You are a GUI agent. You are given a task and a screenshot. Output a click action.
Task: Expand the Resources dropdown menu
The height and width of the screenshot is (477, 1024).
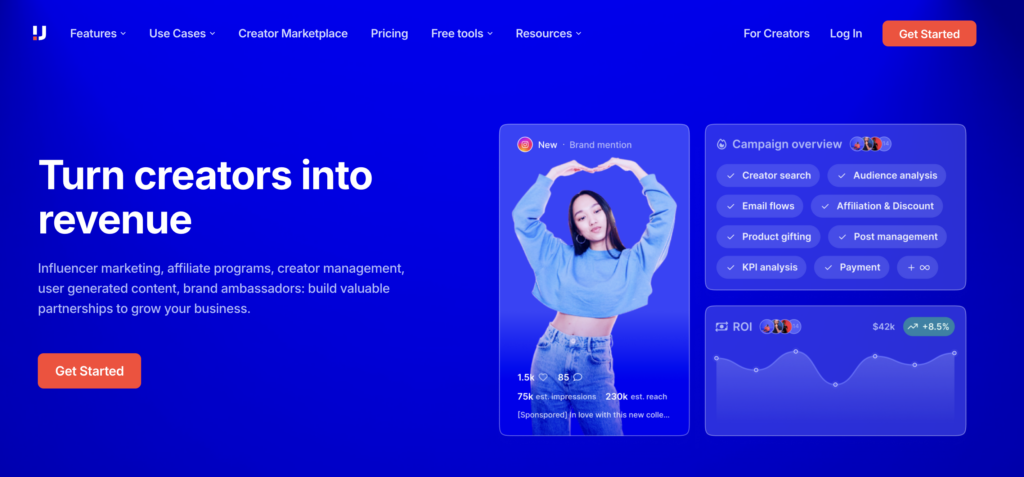[548, 33]
